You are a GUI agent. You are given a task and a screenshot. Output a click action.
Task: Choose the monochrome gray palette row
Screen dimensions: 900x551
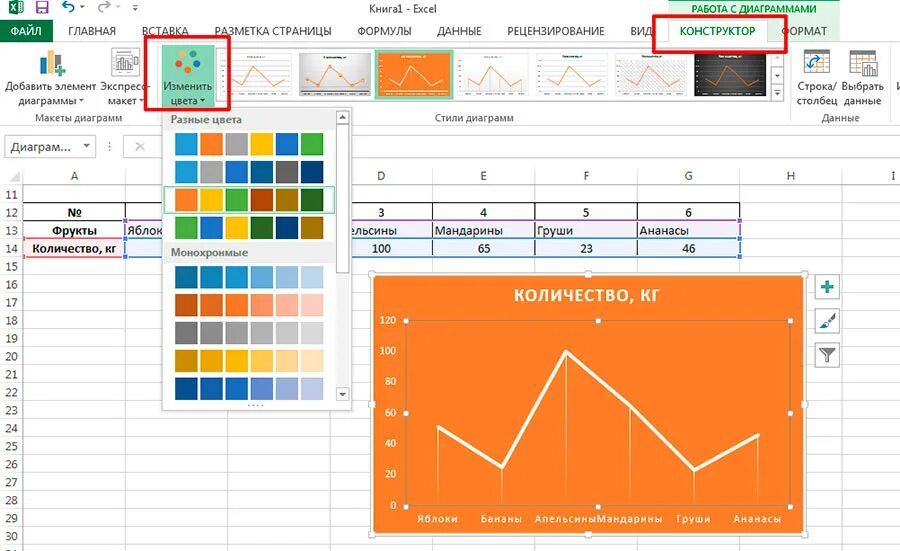(249, 333)
